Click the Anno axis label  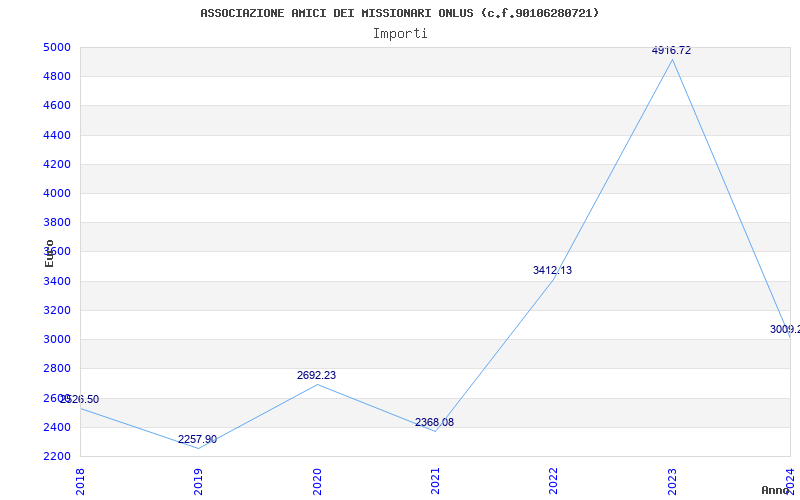(x=776, y=490)
